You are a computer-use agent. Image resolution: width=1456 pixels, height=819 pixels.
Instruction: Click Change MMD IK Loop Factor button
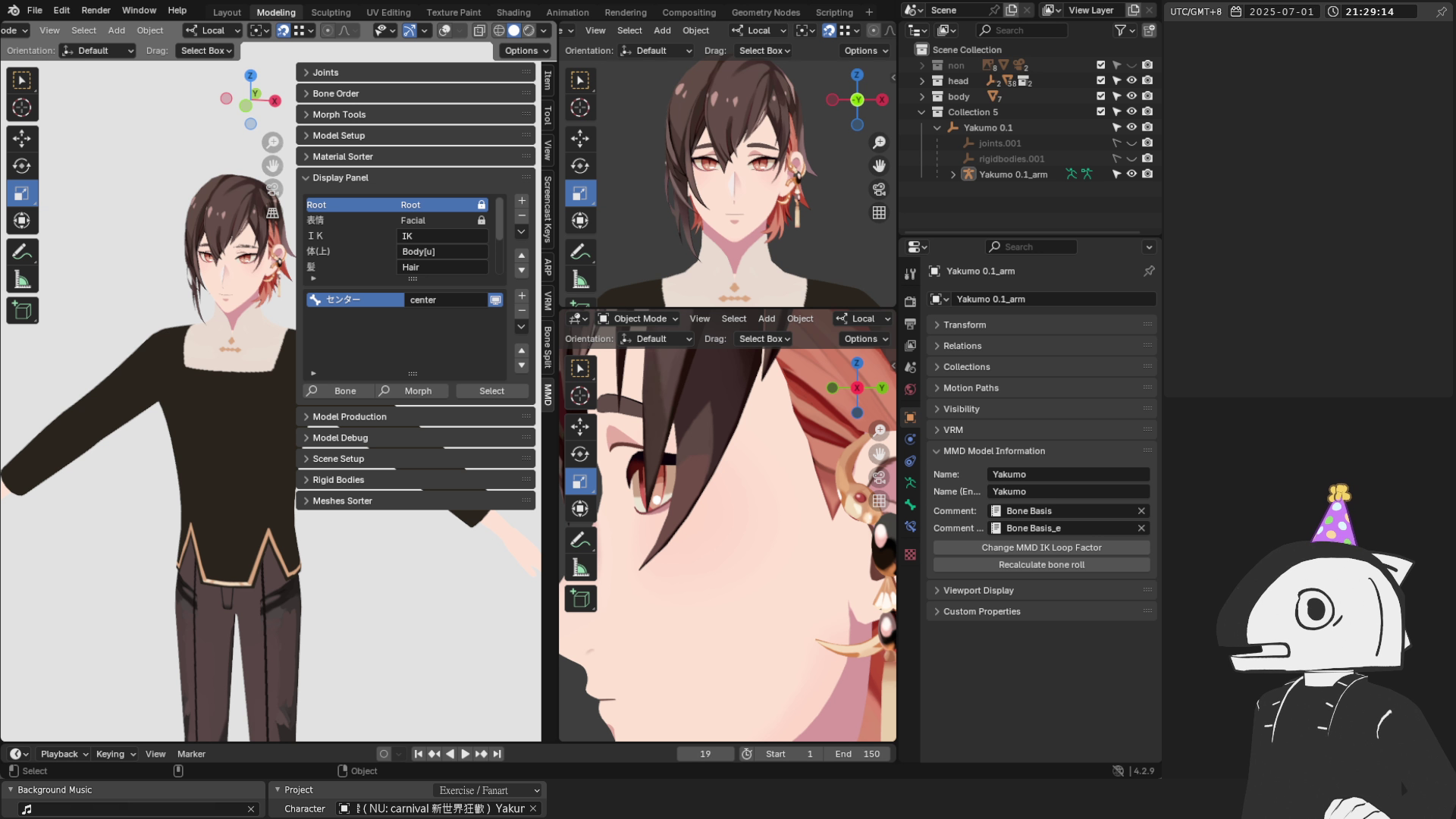tap(1041, 548)
